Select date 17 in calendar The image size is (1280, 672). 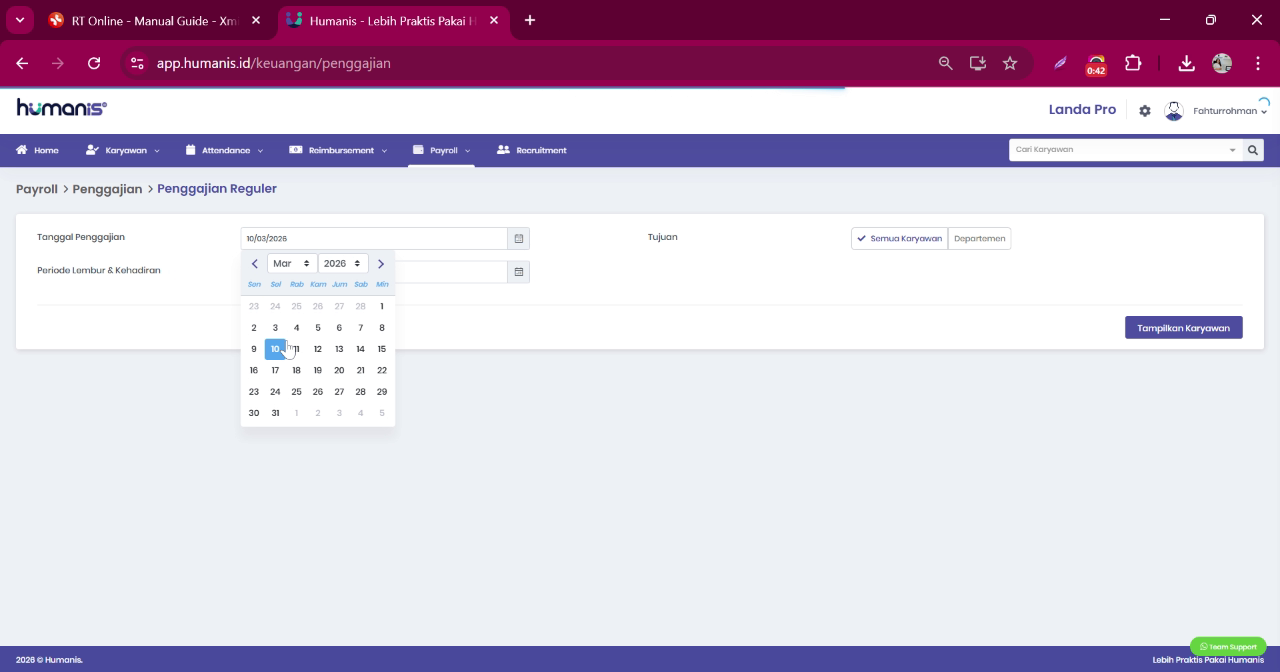[275, 370]
